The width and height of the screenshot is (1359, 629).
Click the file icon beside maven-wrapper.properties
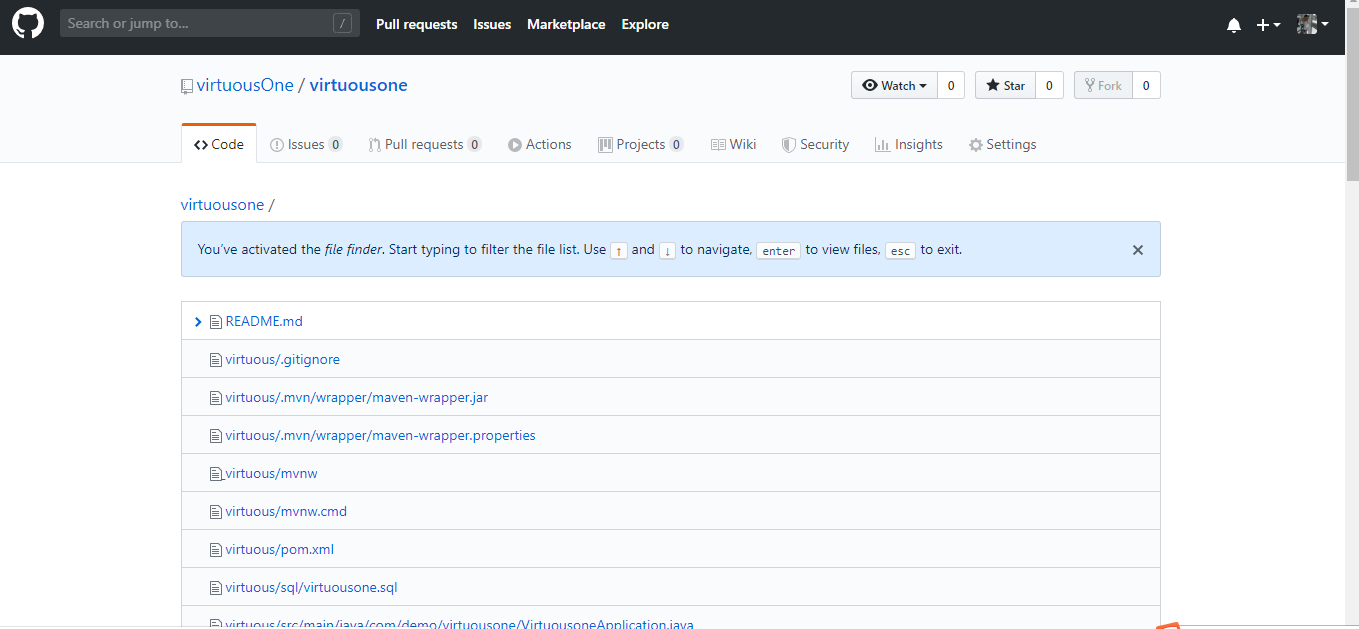coord(215,436)
